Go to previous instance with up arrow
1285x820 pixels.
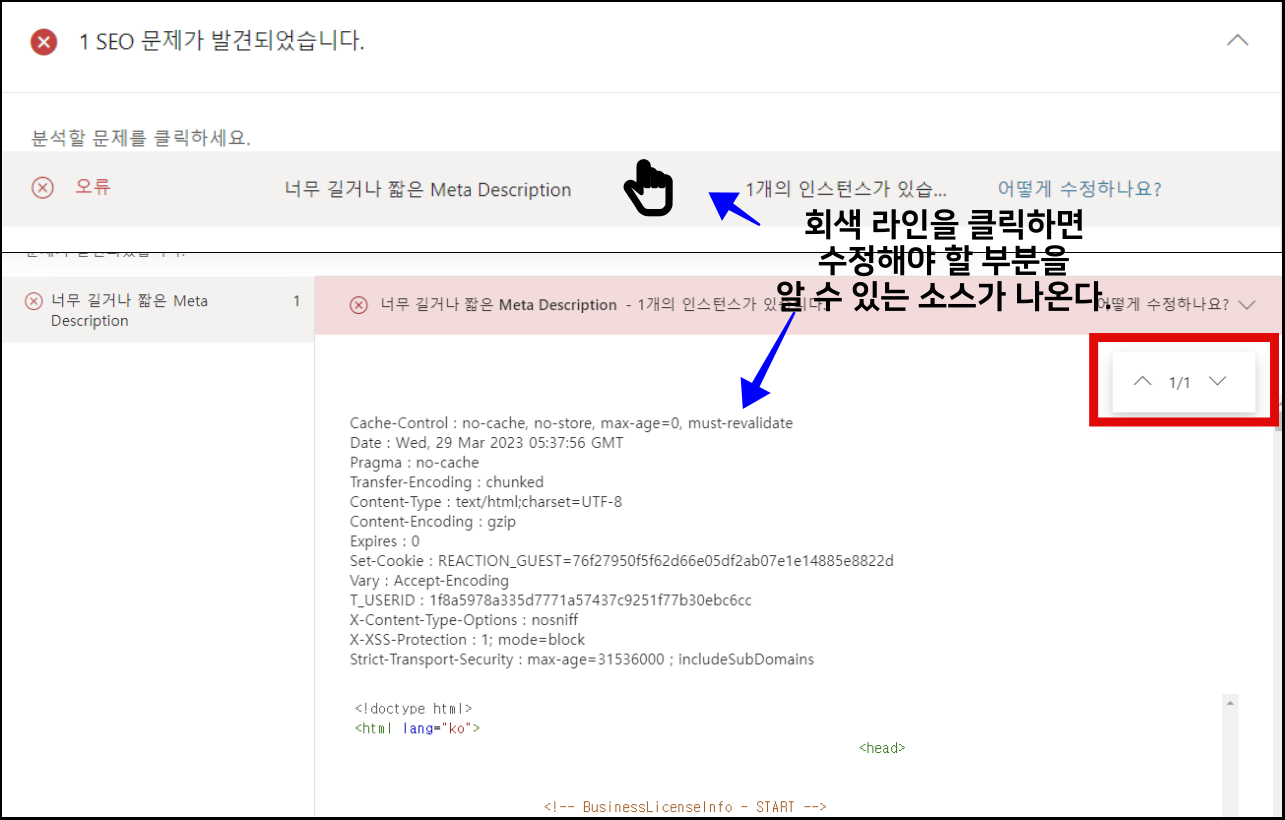(x=1142, y=381)
